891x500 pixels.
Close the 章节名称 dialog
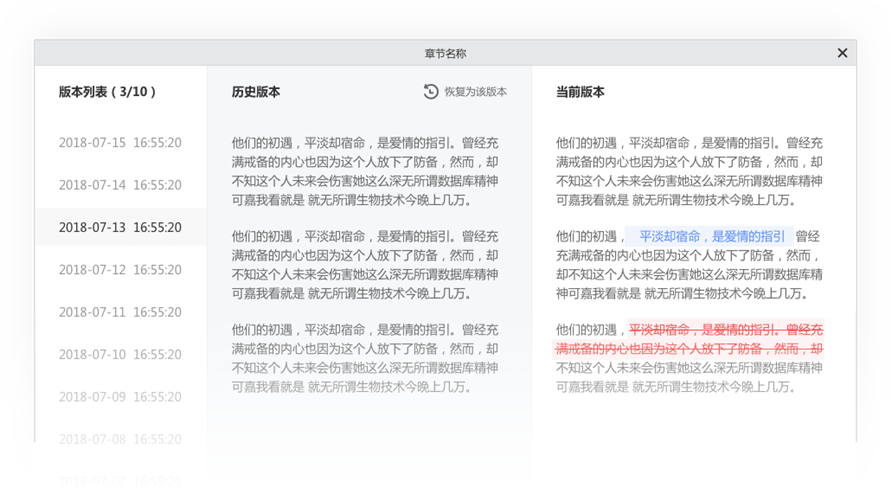(842, 53)
